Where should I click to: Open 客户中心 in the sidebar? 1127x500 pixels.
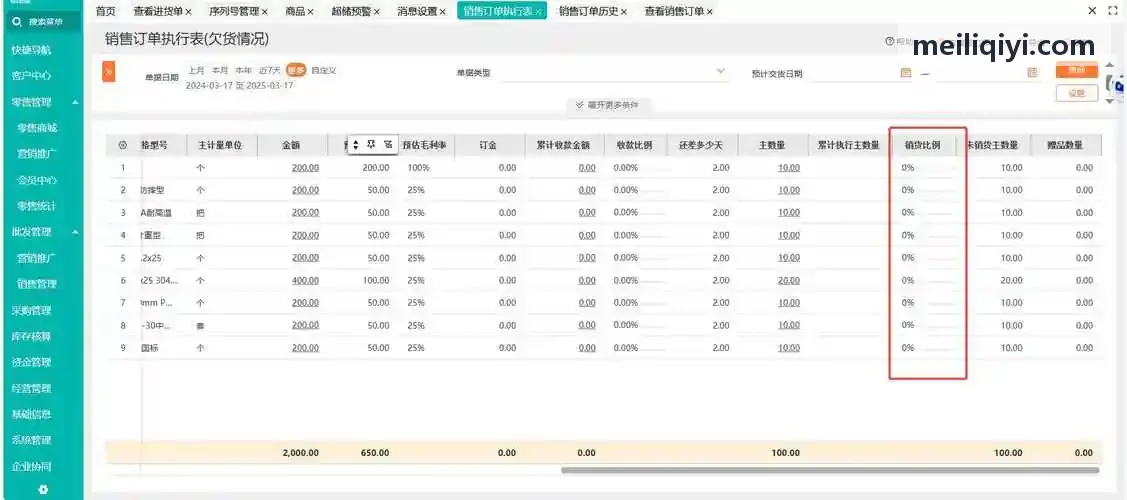[32, 76]
